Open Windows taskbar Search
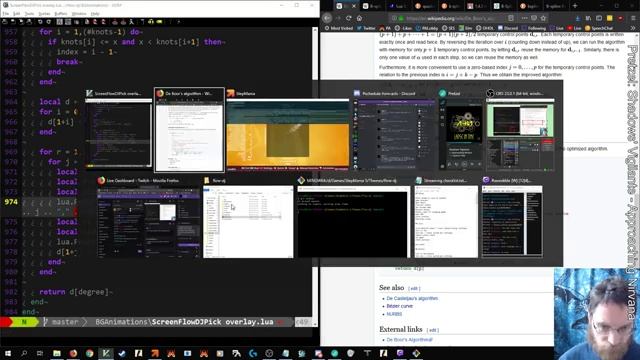640x360 pixels. 24,353
